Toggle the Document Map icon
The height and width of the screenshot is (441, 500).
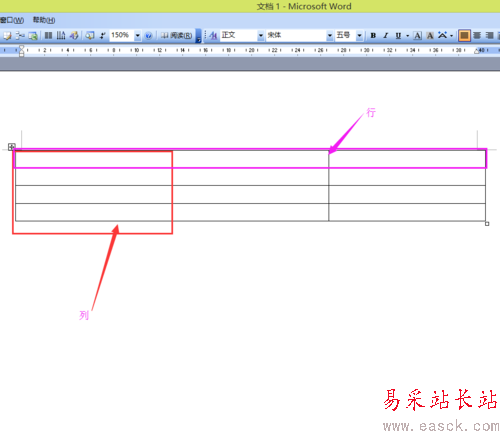coord(89,35)
